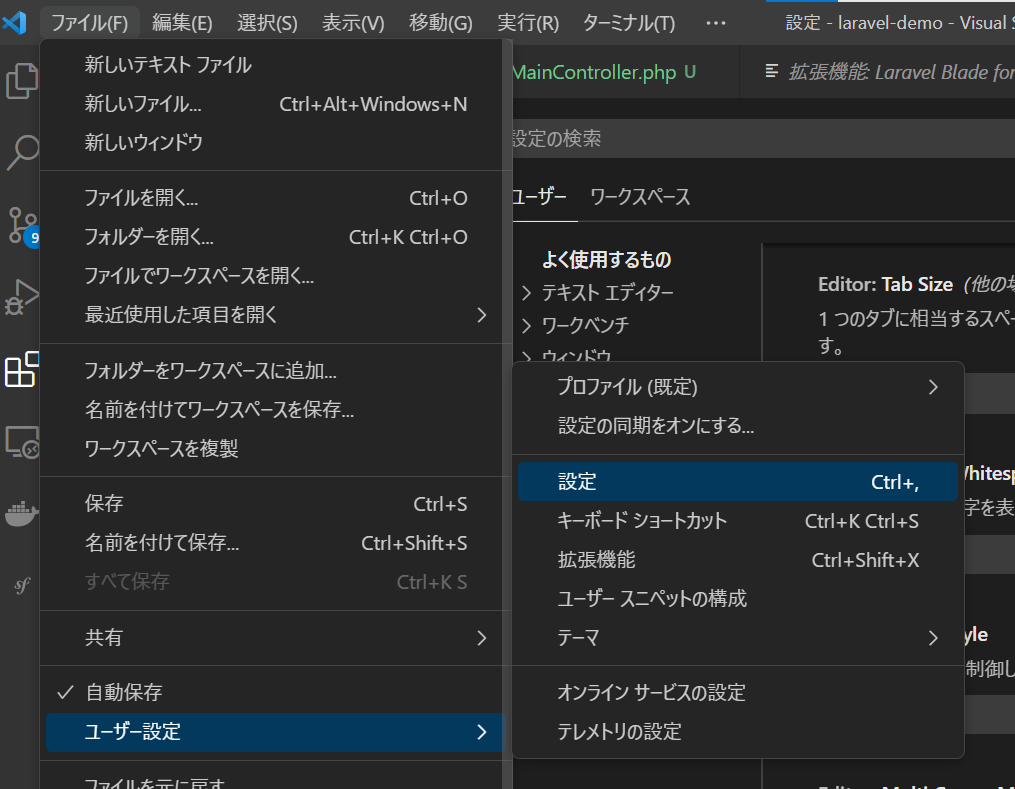Open the 表示(V) menu

(353, 23)
